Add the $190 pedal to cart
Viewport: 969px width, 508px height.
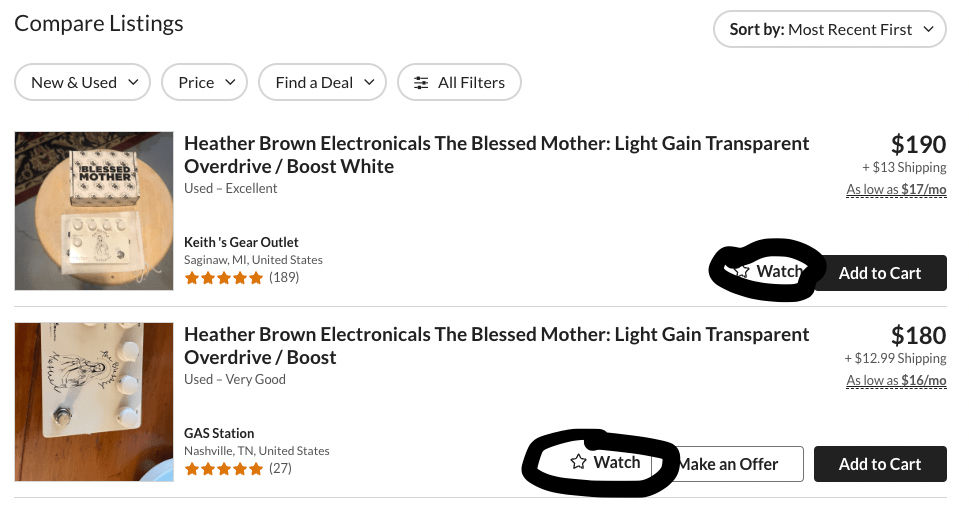(880, 273)
